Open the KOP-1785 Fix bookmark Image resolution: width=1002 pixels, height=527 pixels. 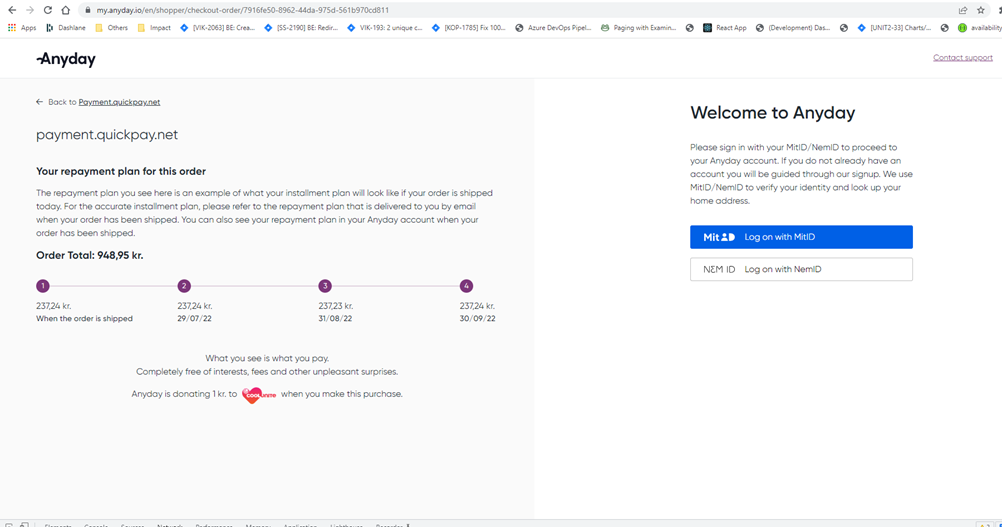click(468, 28)
